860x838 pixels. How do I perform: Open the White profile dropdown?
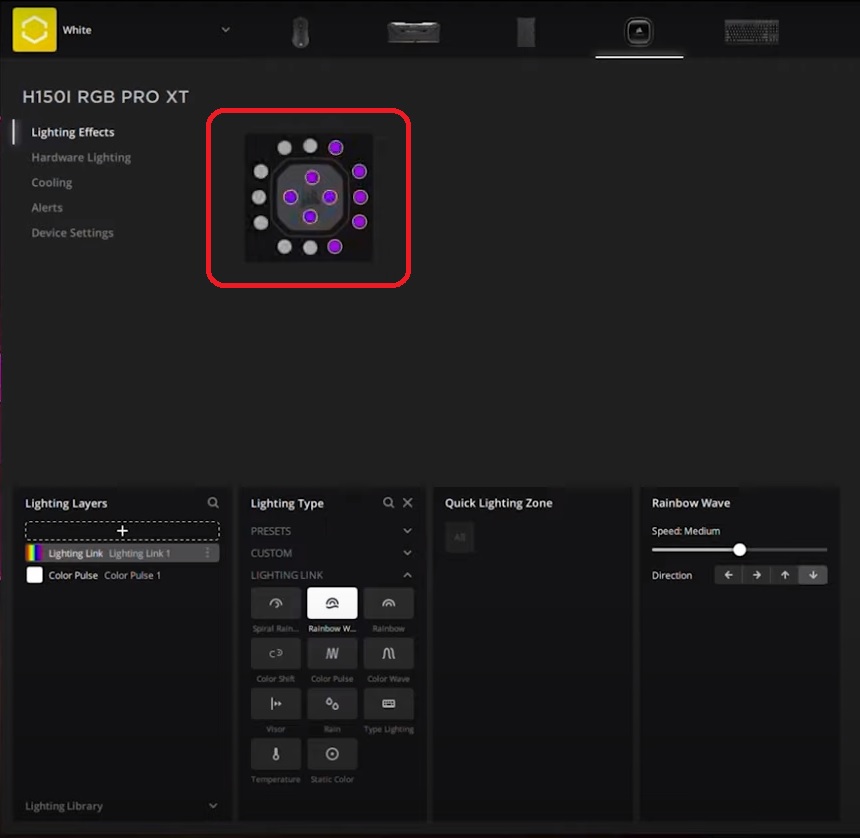point(225,30)
